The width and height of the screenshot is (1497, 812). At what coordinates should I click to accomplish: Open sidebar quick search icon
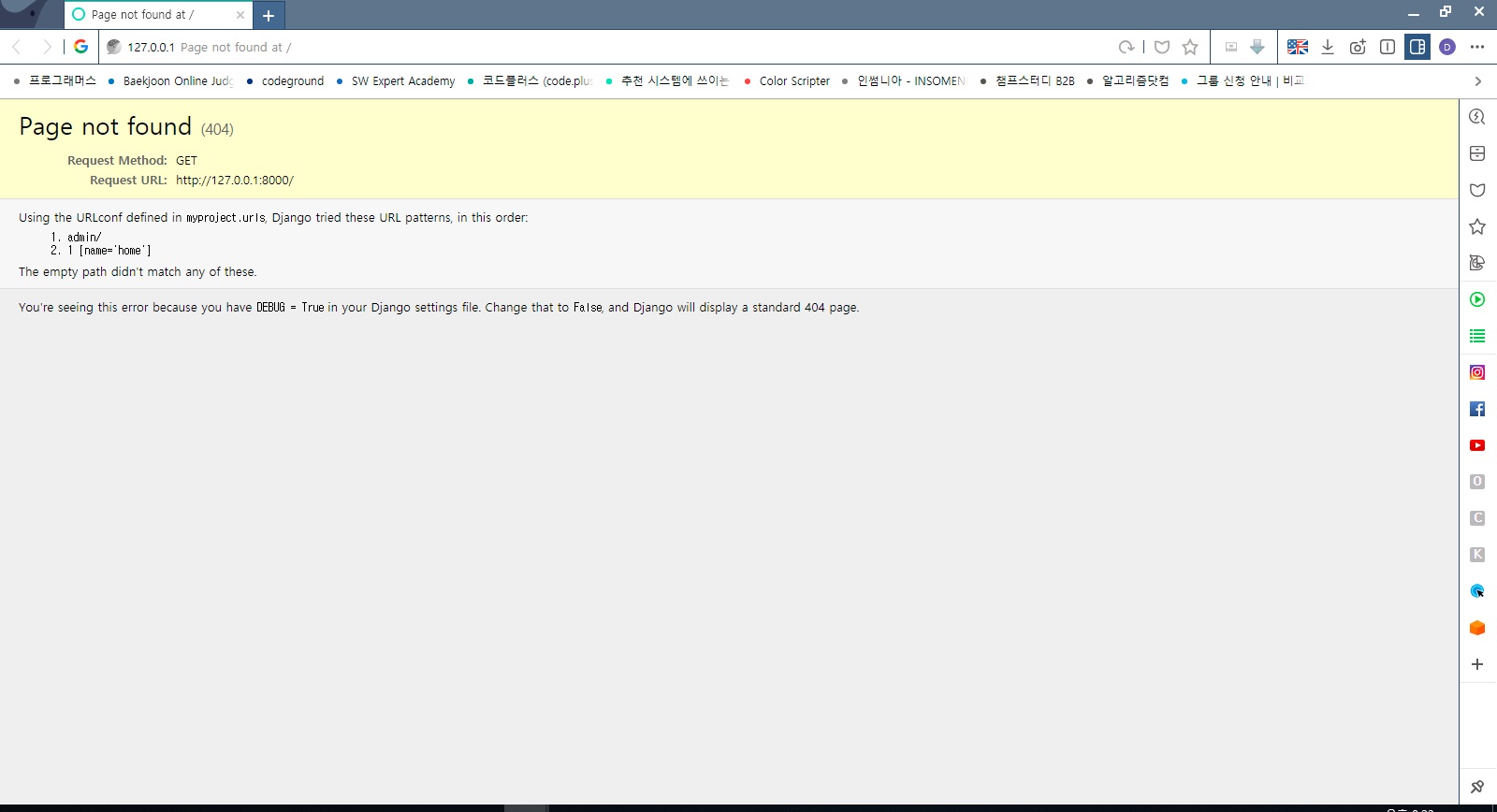click(1477, 117)
